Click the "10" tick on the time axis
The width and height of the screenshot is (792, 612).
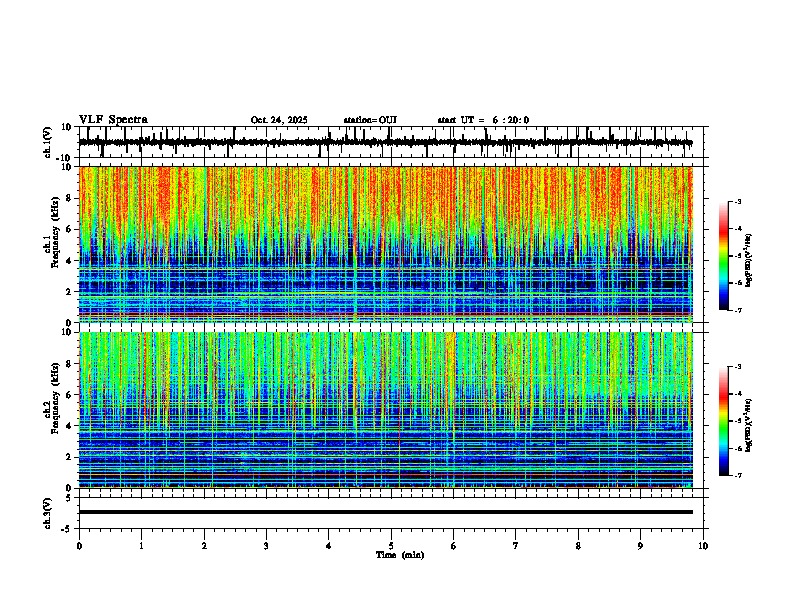coord(703,546)
